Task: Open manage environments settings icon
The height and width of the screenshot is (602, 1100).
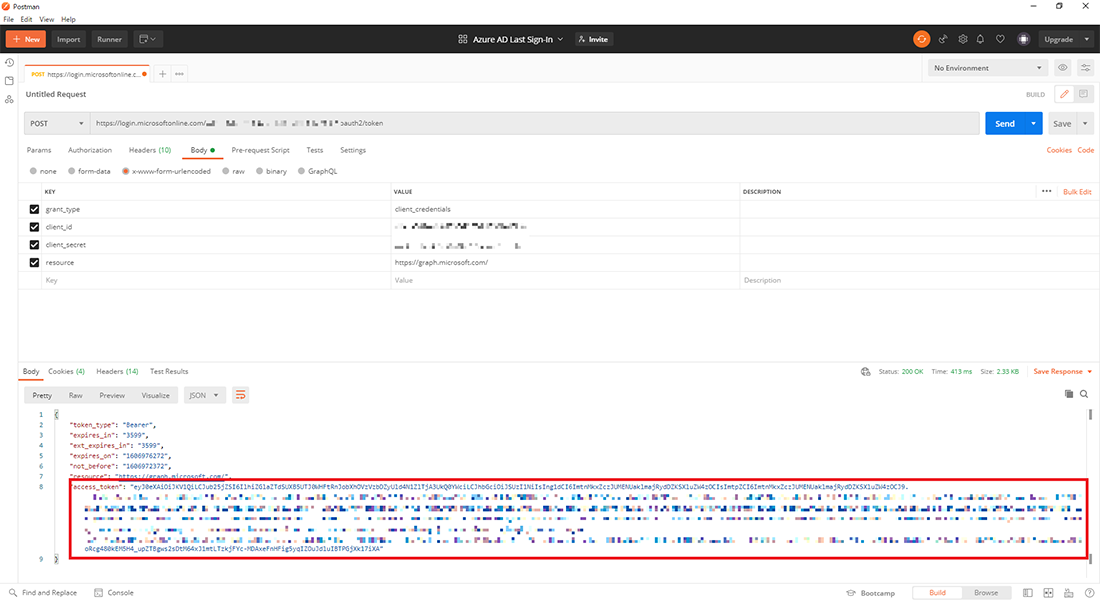Action: 1085,68
